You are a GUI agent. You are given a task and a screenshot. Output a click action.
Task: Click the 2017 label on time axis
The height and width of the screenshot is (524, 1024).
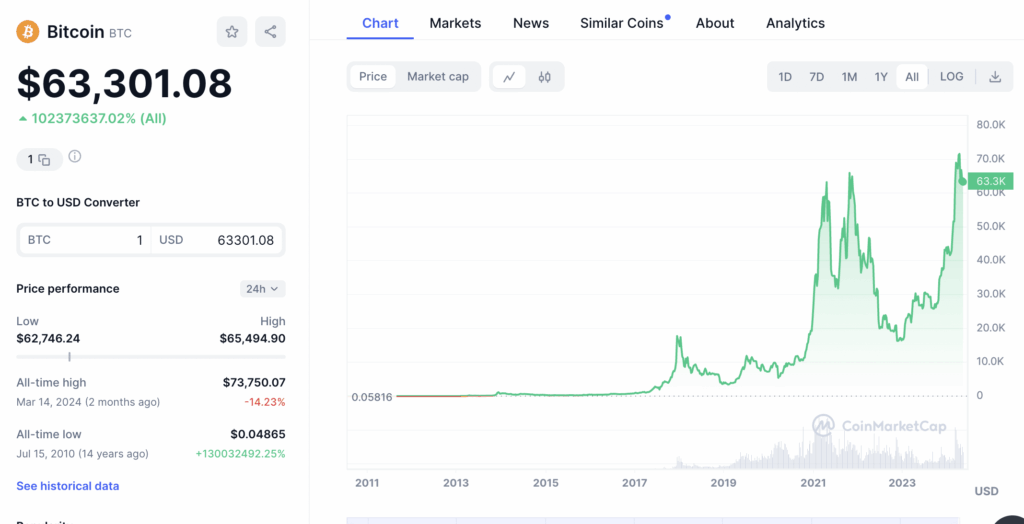[x=634, y=483]
